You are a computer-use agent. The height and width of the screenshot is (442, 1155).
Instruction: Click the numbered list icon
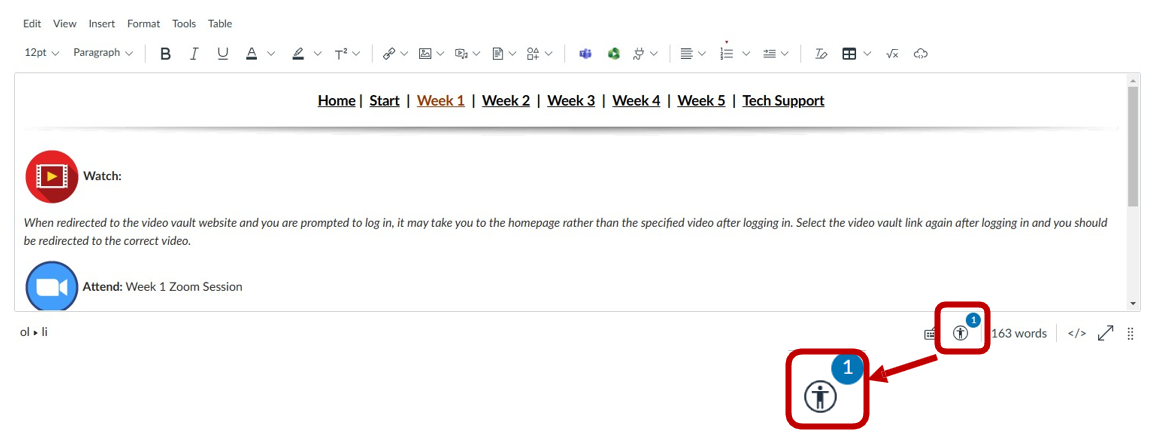point(727,54)
